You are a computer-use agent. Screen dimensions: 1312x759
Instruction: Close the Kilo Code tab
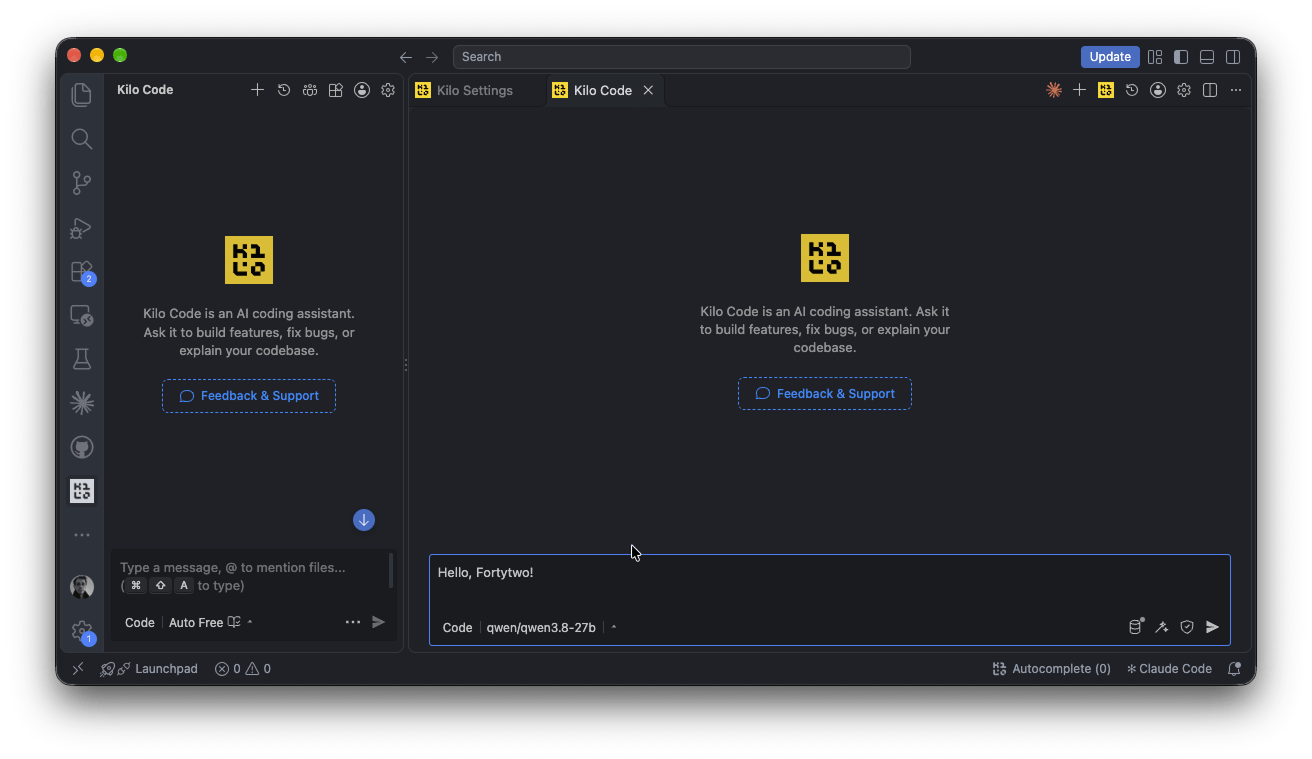click(x=648, y=90)
